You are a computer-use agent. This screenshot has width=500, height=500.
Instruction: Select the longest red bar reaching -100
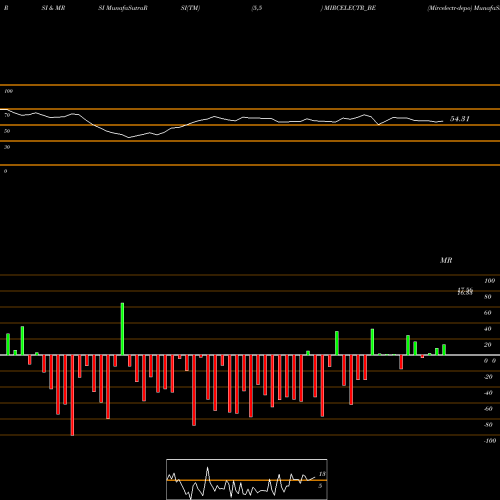tap(72, 395)
